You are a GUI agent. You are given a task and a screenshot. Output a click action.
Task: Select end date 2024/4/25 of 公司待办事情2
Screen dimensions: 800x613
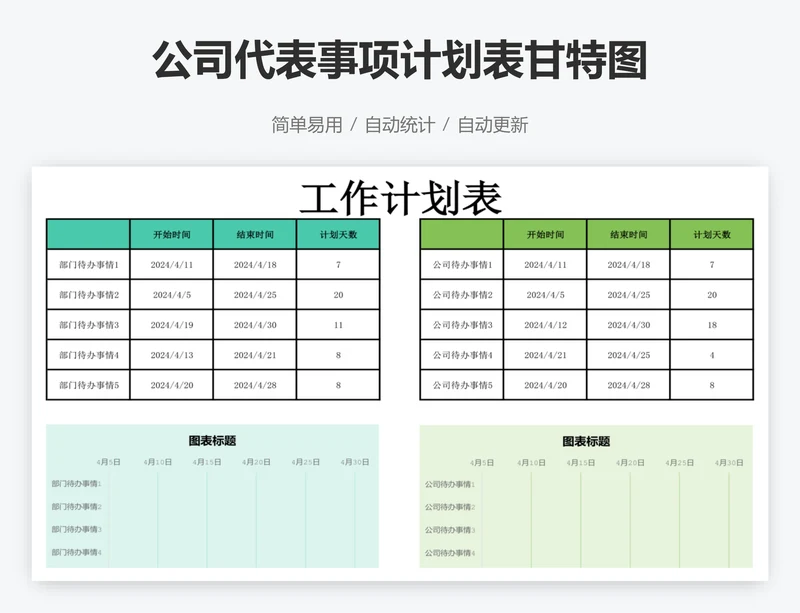coord(629,295)
